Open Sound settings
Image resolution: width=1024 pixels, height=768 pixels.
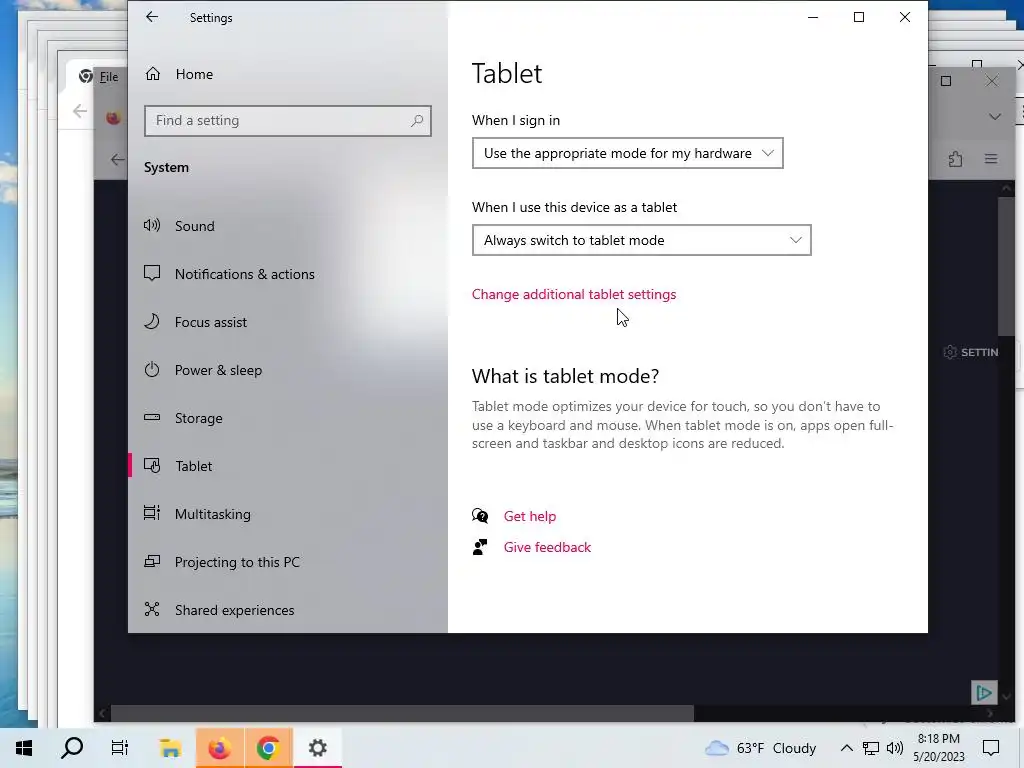(x=195, y=226)
